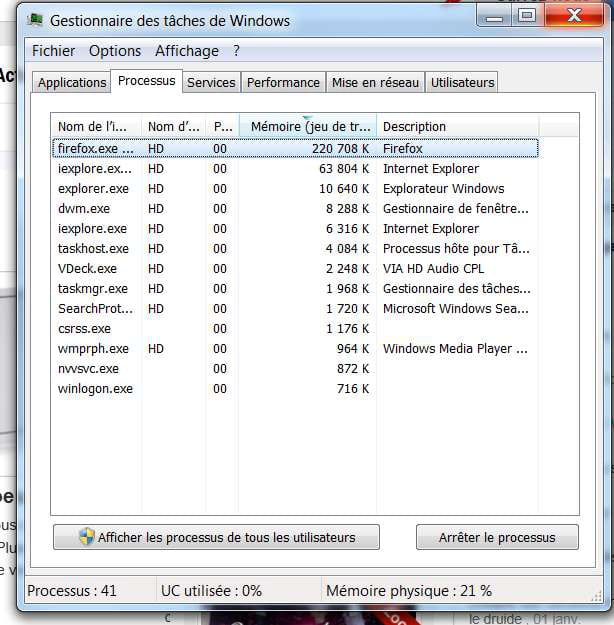This screenshot has width=614, height=625.
Task: Select the taskmgr.exe process
Action: click(x=295, y=289)
